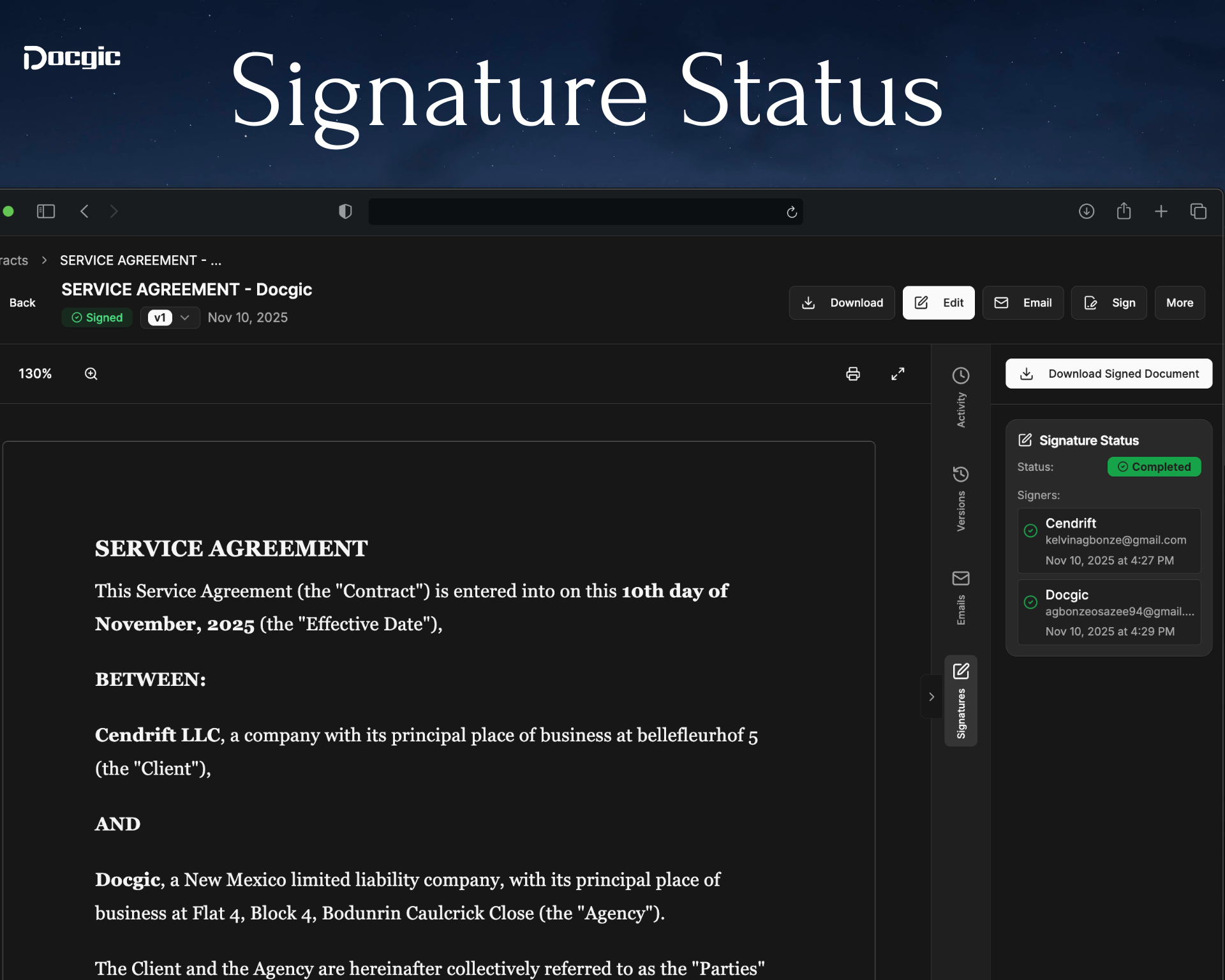The image size is (1225, 980).
Task: Click the print document icon
Action: click(x=852, y=374)
